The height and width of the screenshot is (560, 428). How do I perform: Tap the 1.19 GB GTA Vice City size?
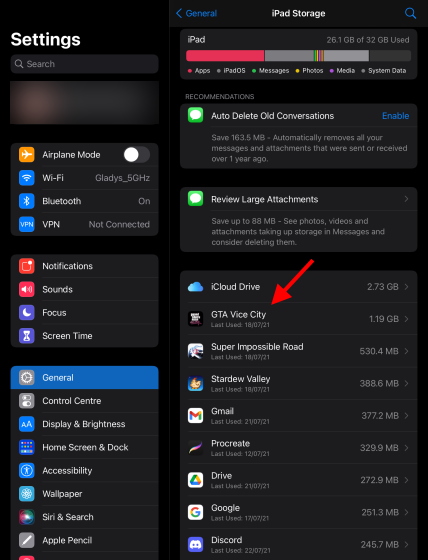384,319
